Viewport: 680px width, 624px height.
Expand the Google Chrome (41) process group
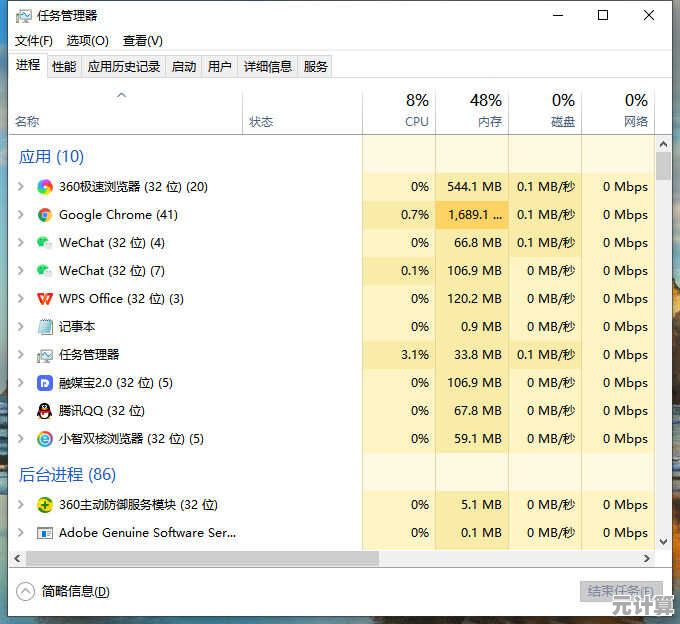(20, 215)
